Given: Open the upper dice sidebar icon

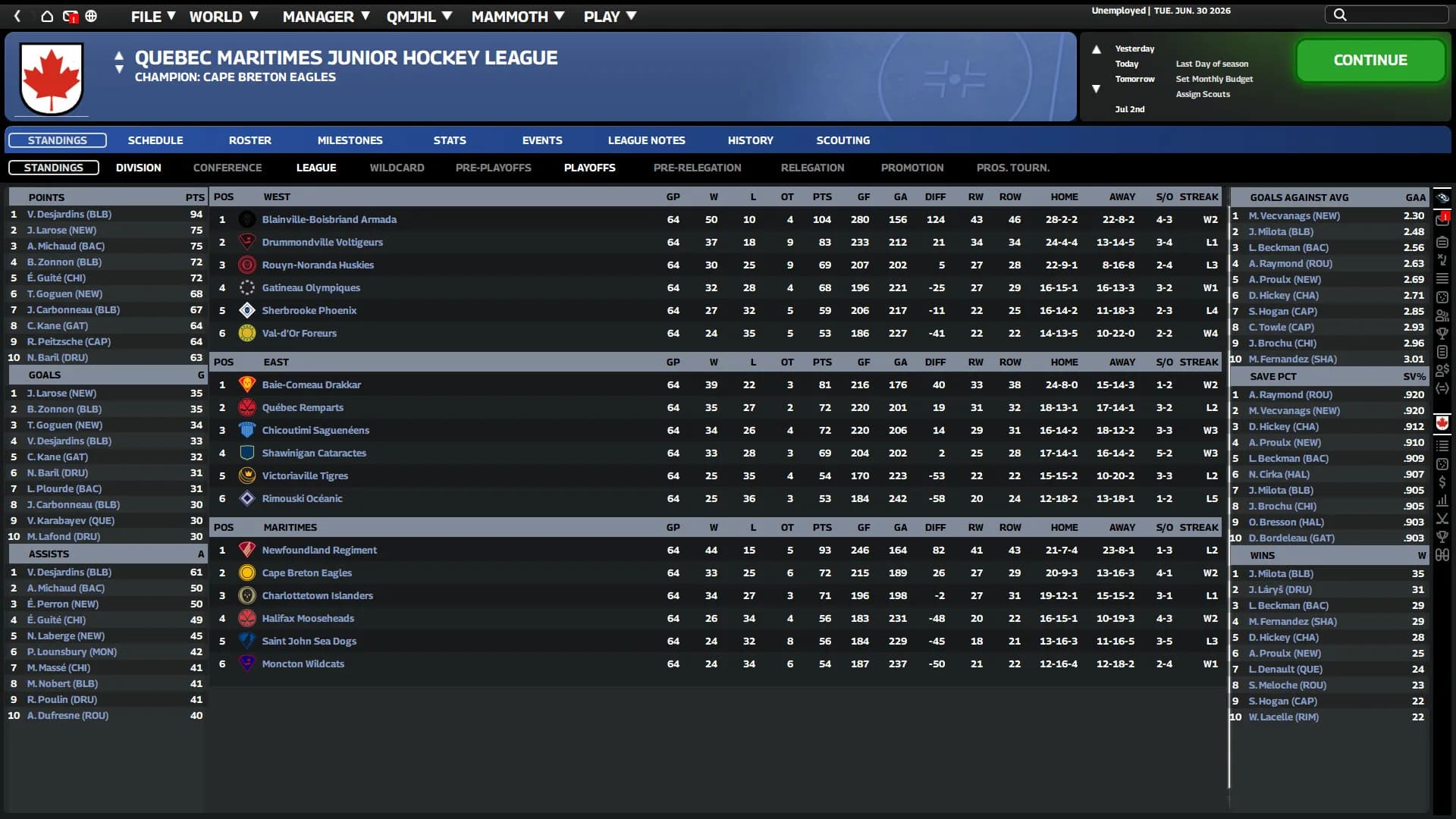Looking at the screenshot, I should pos(1442,297).
